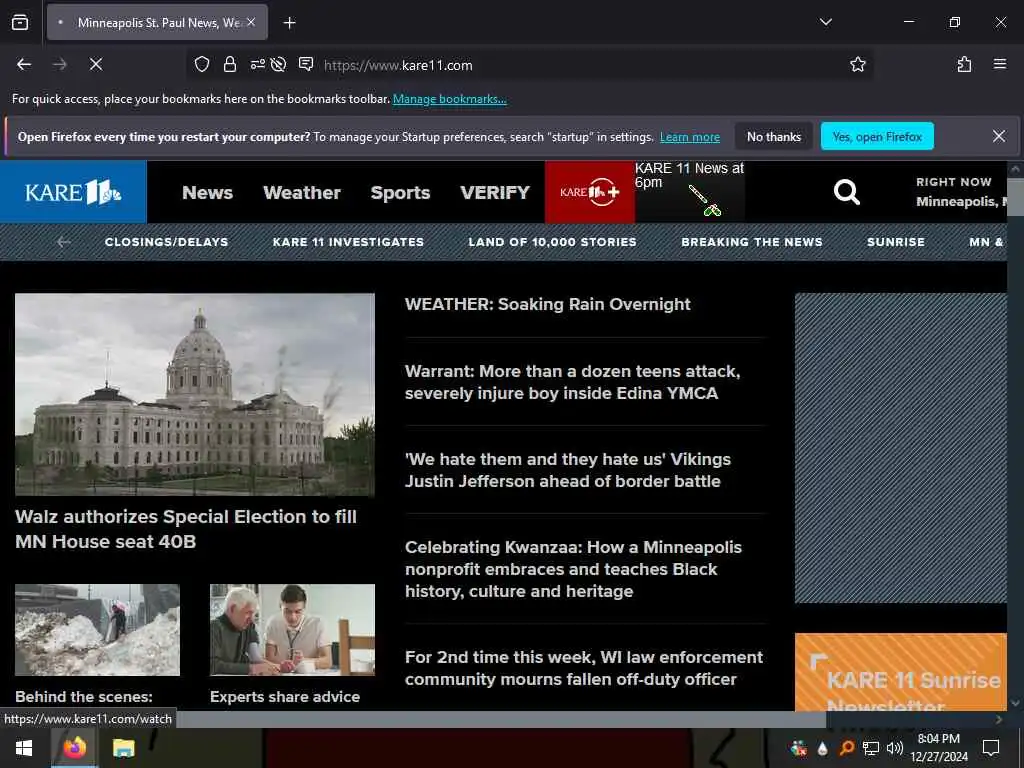The height and width of the screenshot is (768, 1024).
Task: Open the Firefox extensions menu
Action: (964, 64)
